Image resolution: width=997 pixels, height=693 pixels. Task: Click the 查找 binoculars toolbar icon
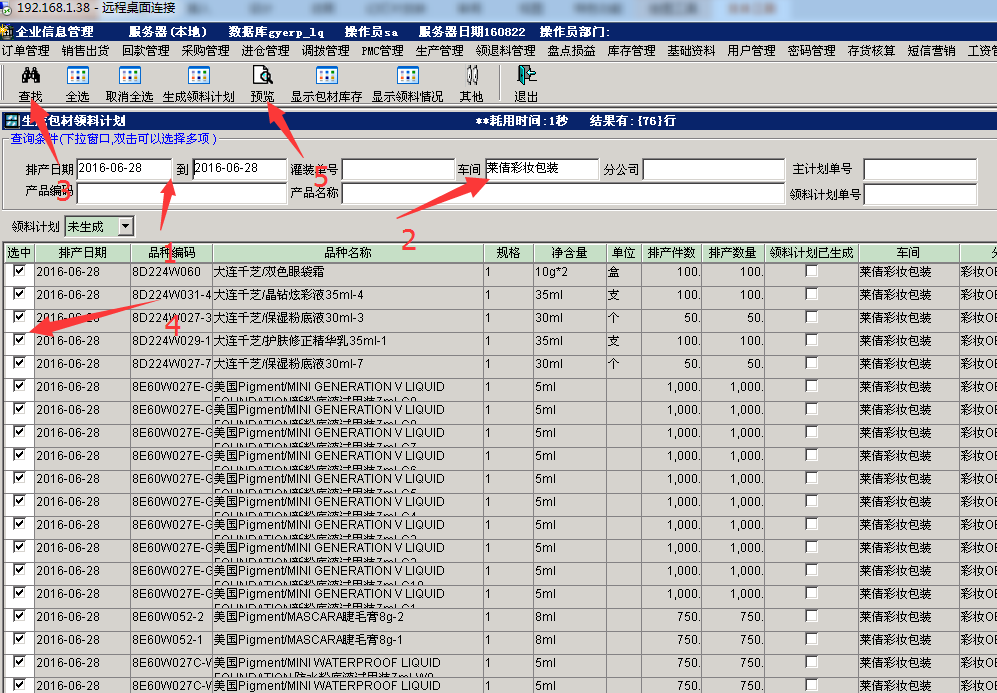coord(30,76)
